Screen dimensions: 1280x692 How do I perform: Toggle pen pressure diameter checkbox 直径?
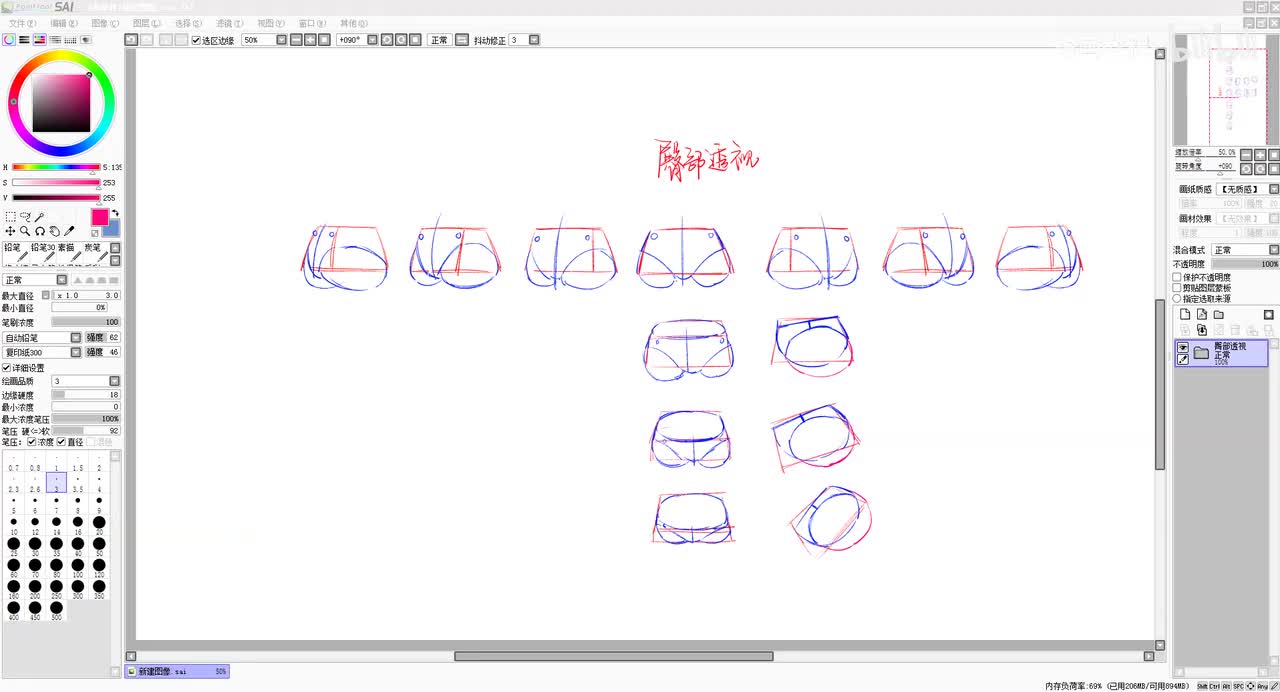(x=61, y=442)
